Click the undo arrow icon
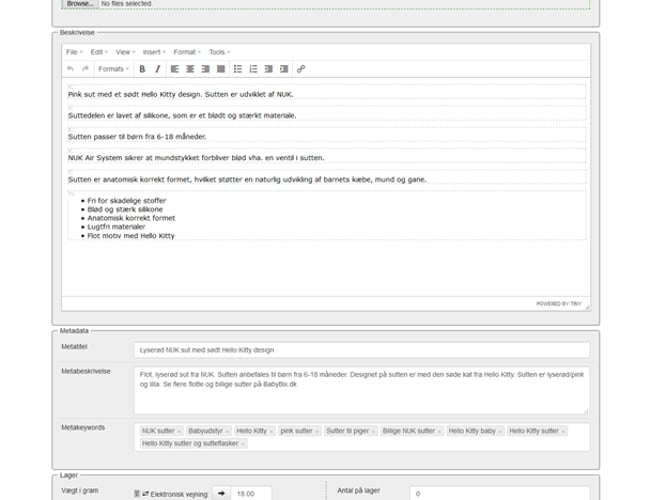This screenshot has height=500, width=650. tap(70, 69)
